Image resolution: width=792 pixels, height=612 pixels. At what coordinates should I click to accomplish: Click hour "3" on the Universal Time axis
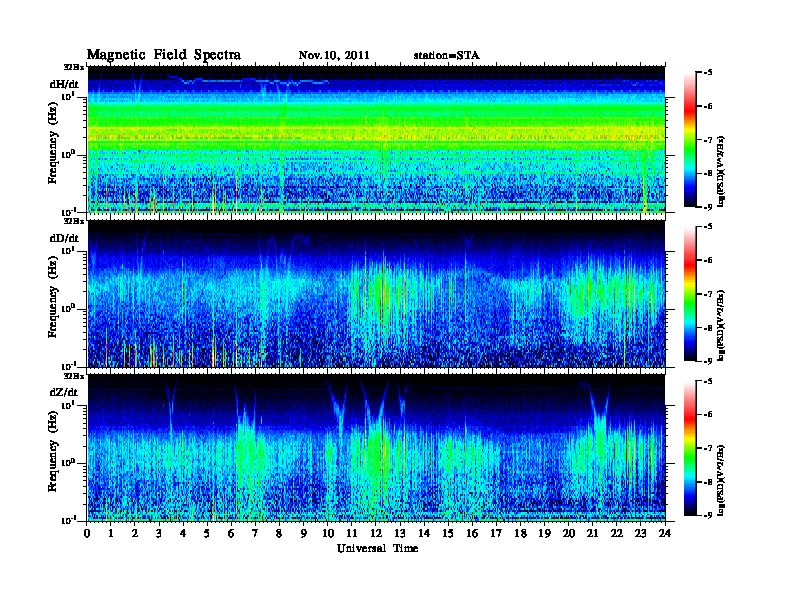pyautogui.click(x=159, y=533)
